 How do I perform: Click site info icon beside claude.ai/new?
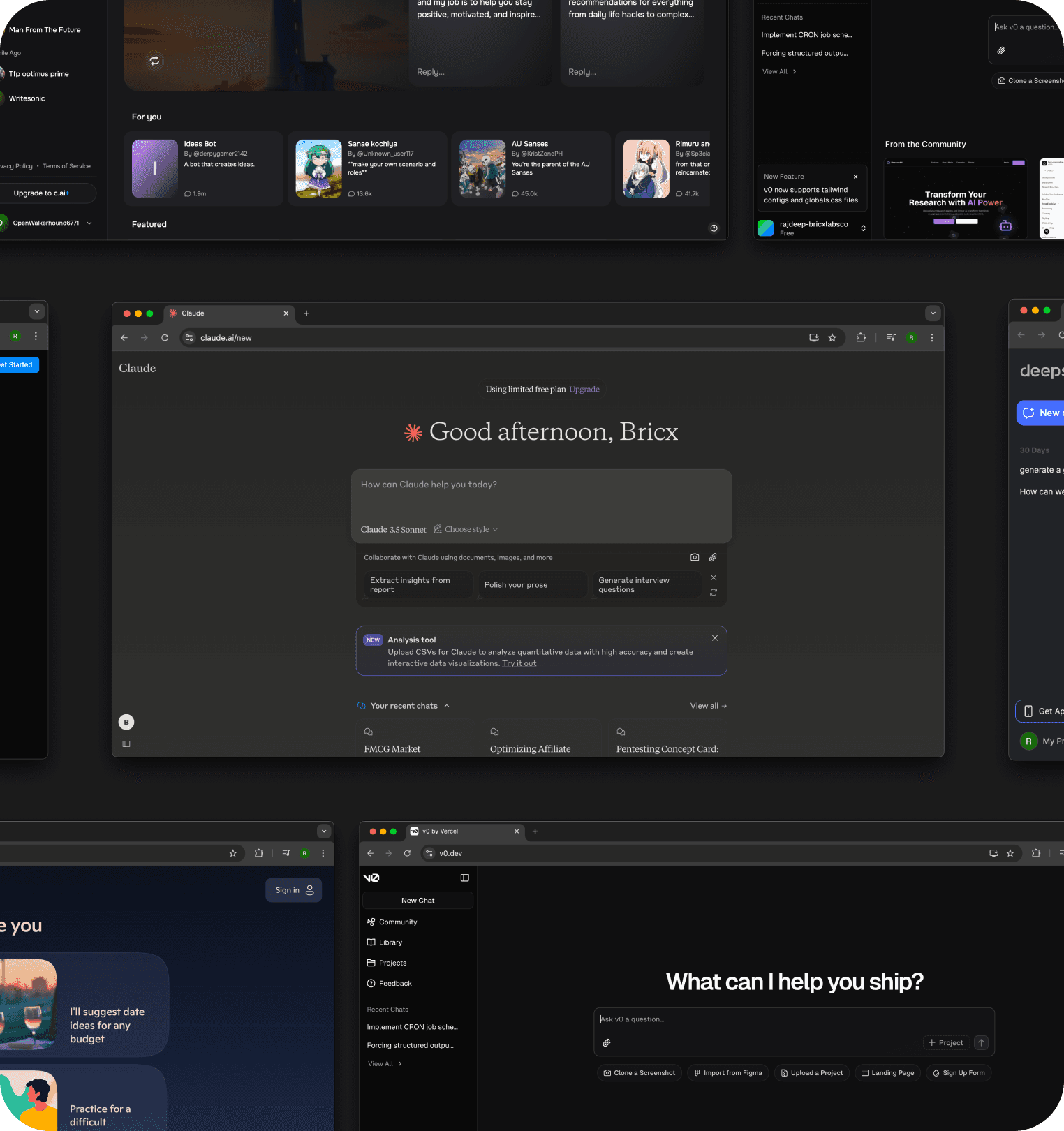coord(189,338)
